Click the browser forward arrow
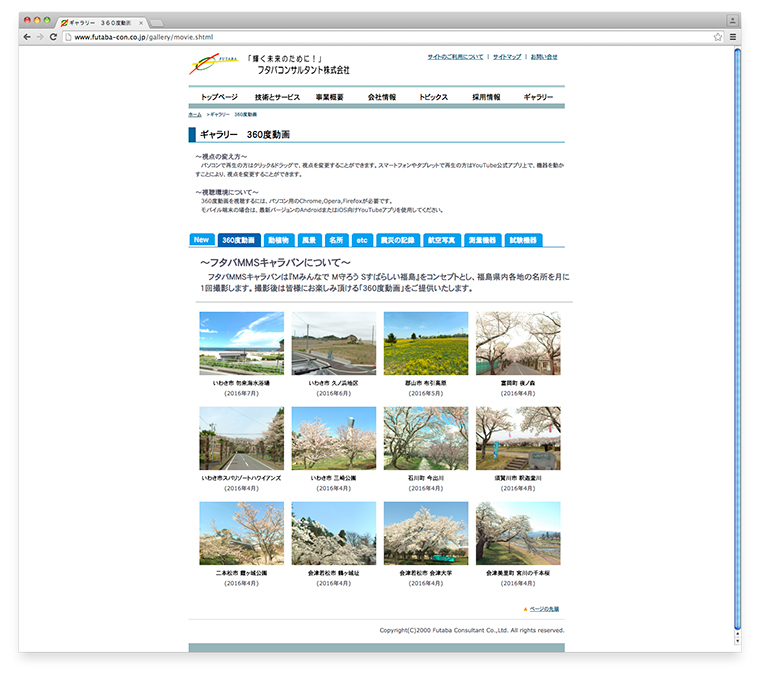The image size is (760, 677). coord(40,37)
